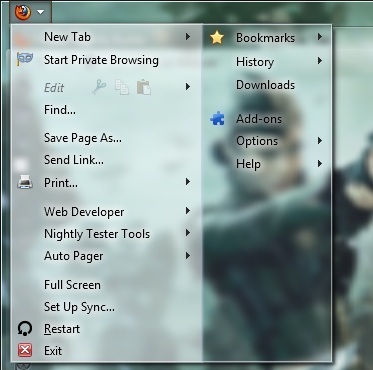Open the Auto Pager entry

click(107, 256)
